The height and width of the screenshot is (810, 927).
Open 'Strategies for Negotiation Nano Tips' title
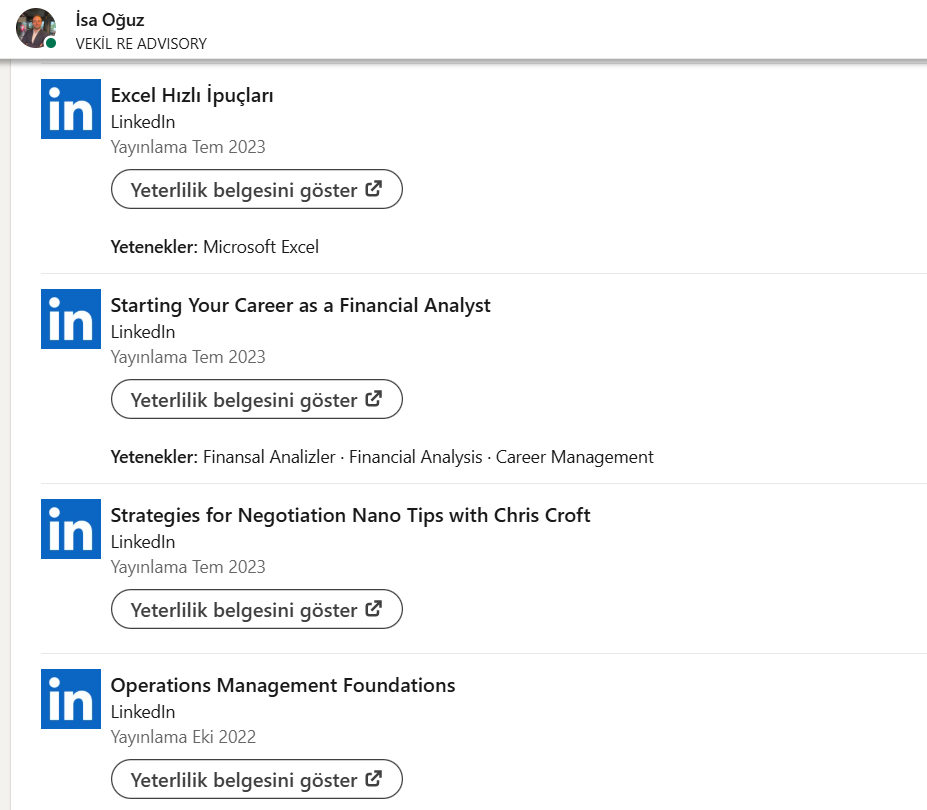pyautogui.click(x=350, y=516)
